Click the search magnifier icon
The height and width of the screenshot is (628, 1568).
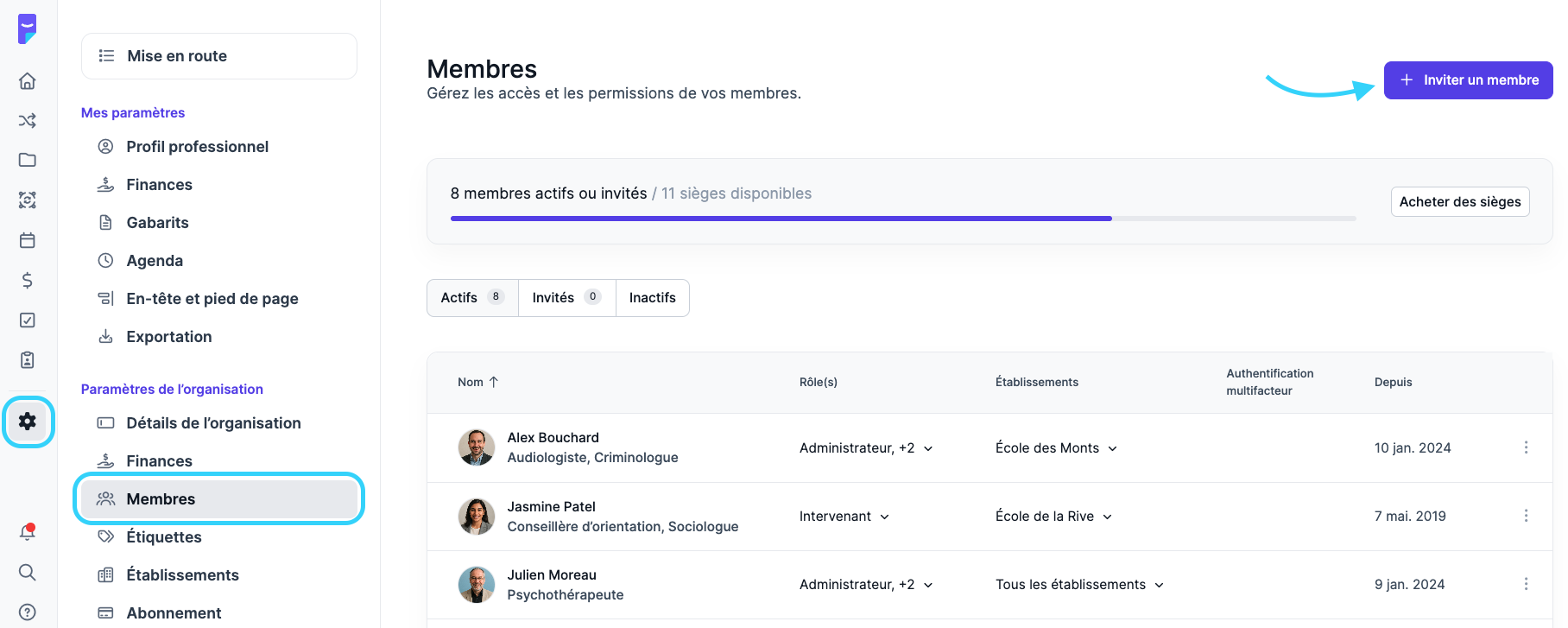pos(28,572)
